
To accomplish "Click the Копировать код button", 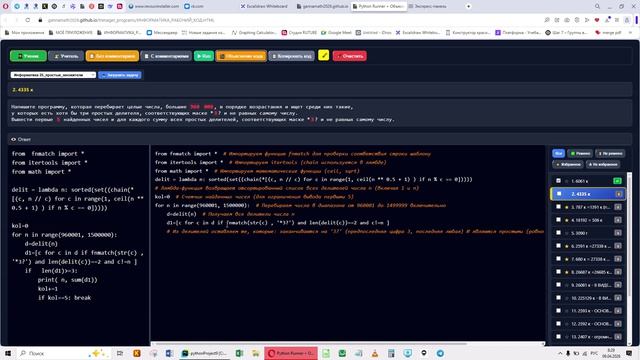I will point(291,56).
